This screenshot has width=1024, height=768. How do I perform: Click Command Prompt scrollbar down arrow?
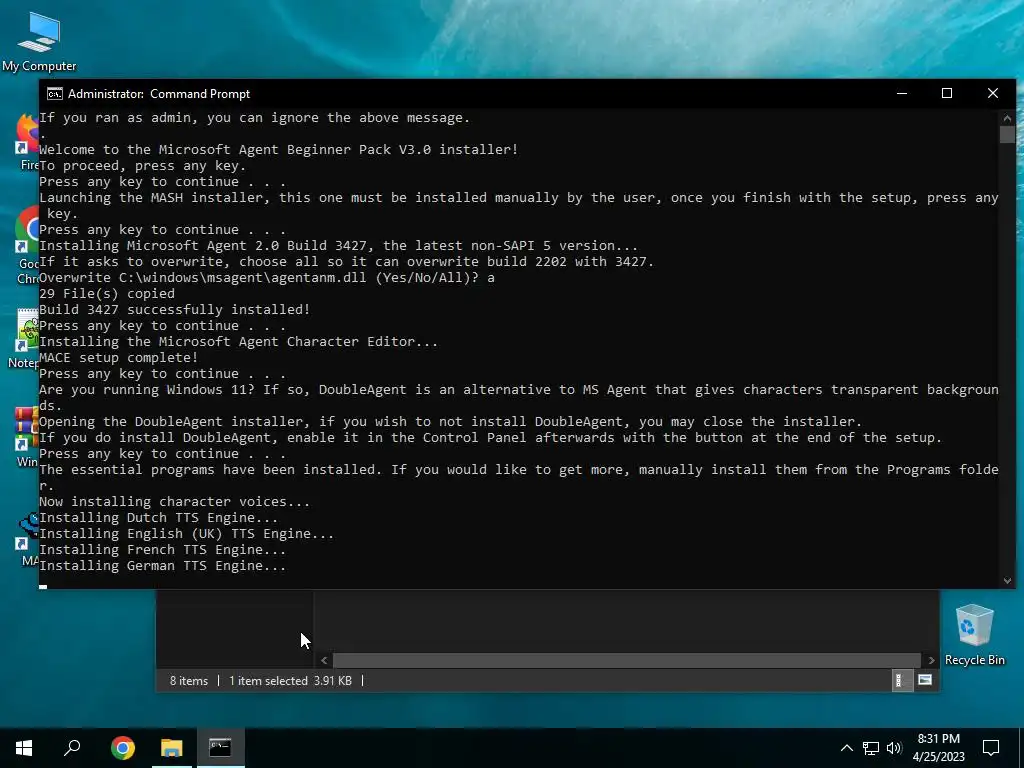pyautogui.click(x=1007, y=581)
